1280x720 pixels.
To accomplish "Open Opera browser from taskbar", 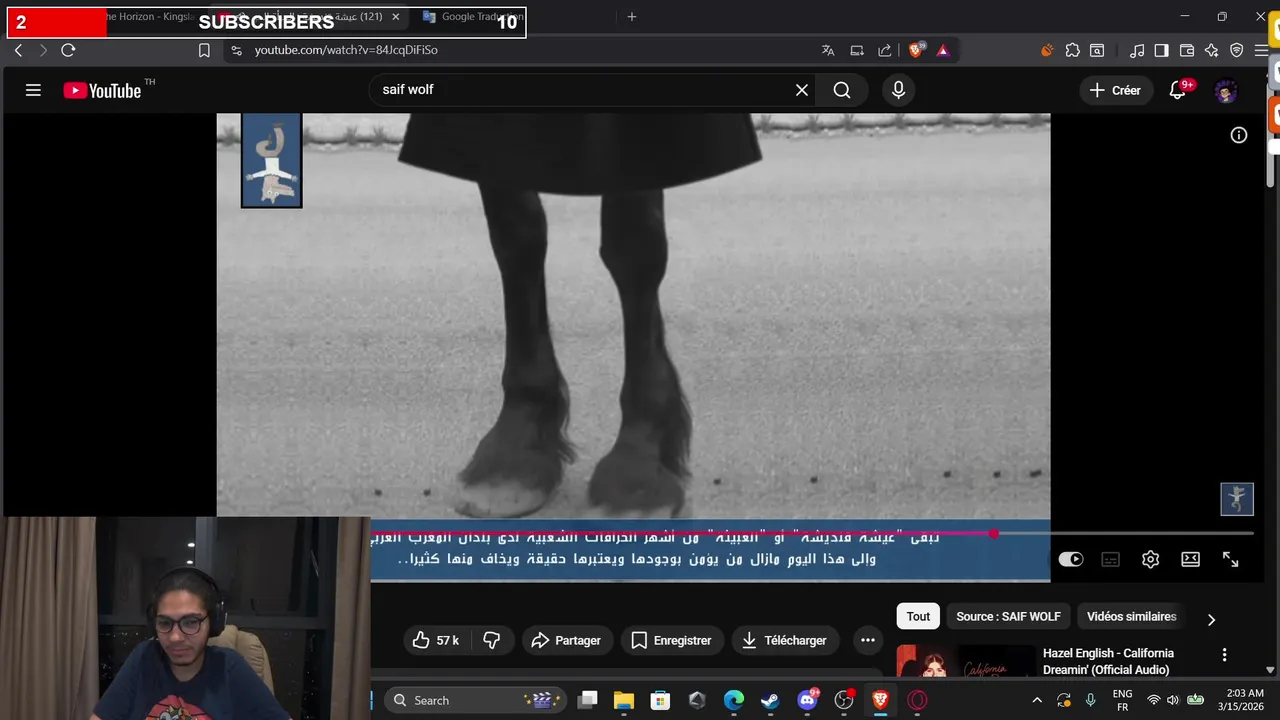I will (x=917, y=700).
